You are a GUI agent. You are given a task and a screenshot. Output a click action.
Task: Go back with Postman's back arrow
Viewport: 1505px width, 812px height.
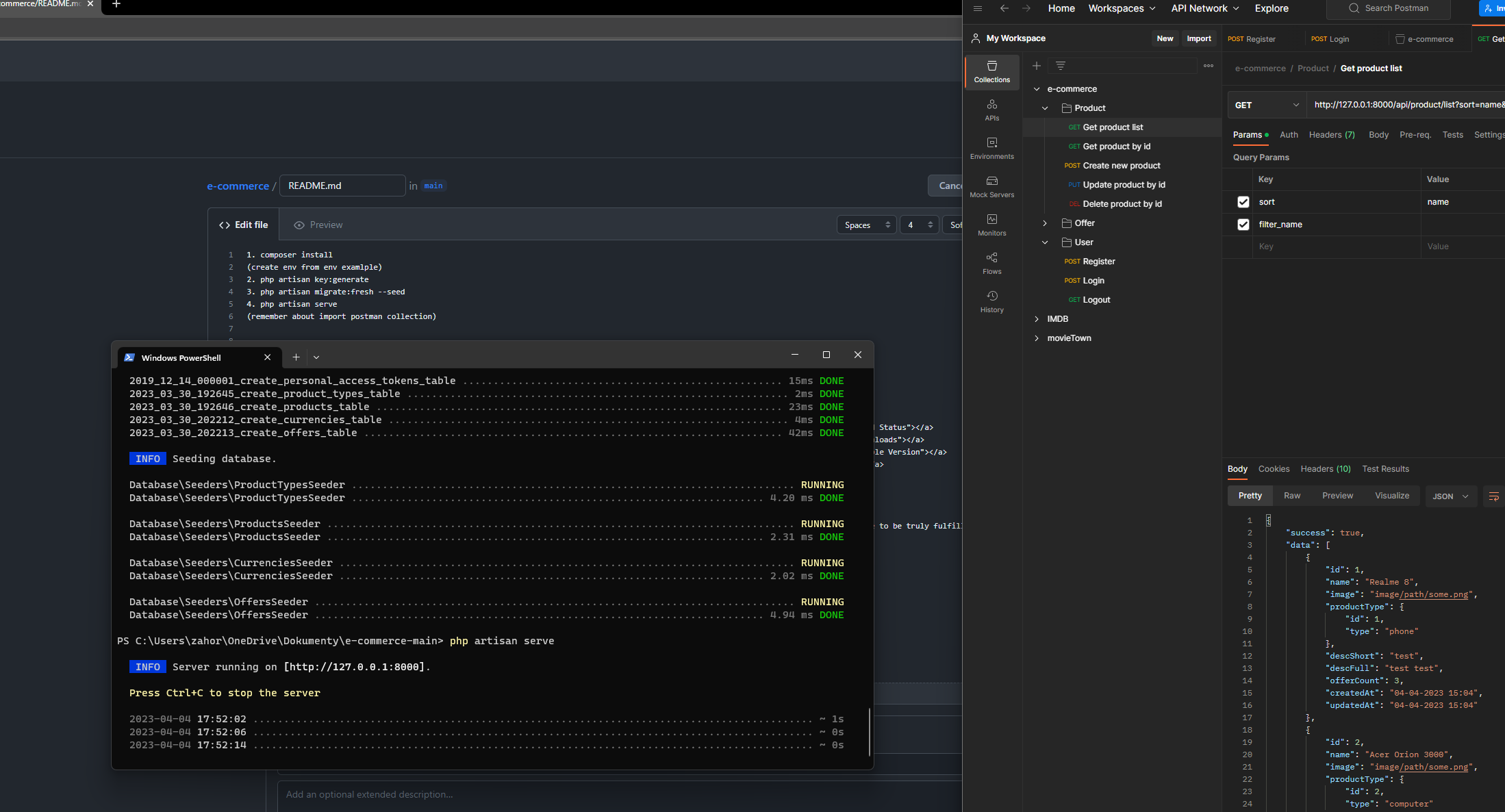(1004, 8)
